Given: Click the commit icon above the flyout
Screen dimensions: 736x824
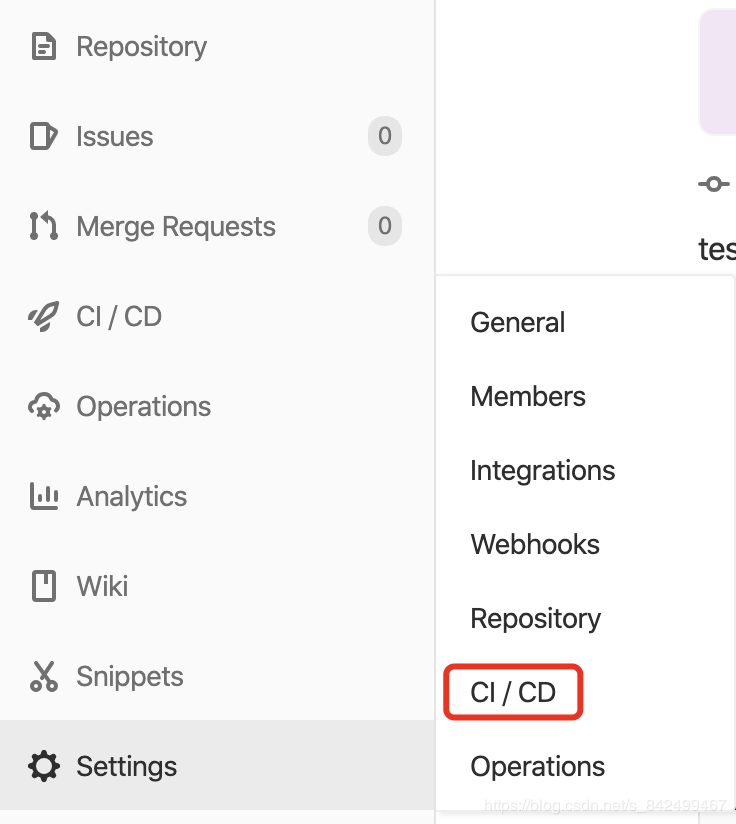Looking at the screenshot, I should click(713, 184).
